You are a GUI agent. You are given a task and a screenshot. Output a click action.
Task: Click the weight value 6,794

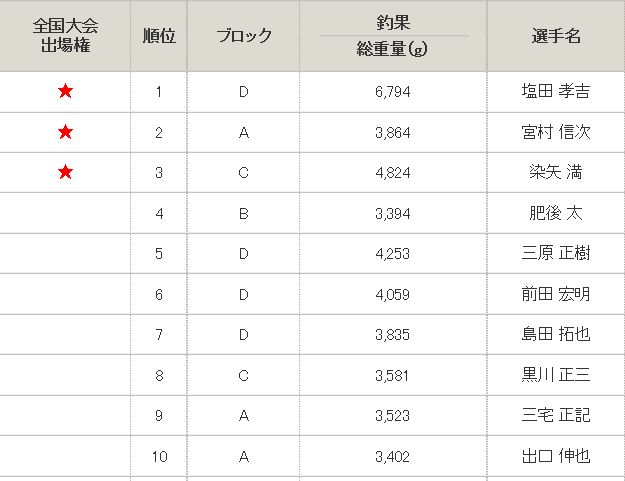[393, 92]
